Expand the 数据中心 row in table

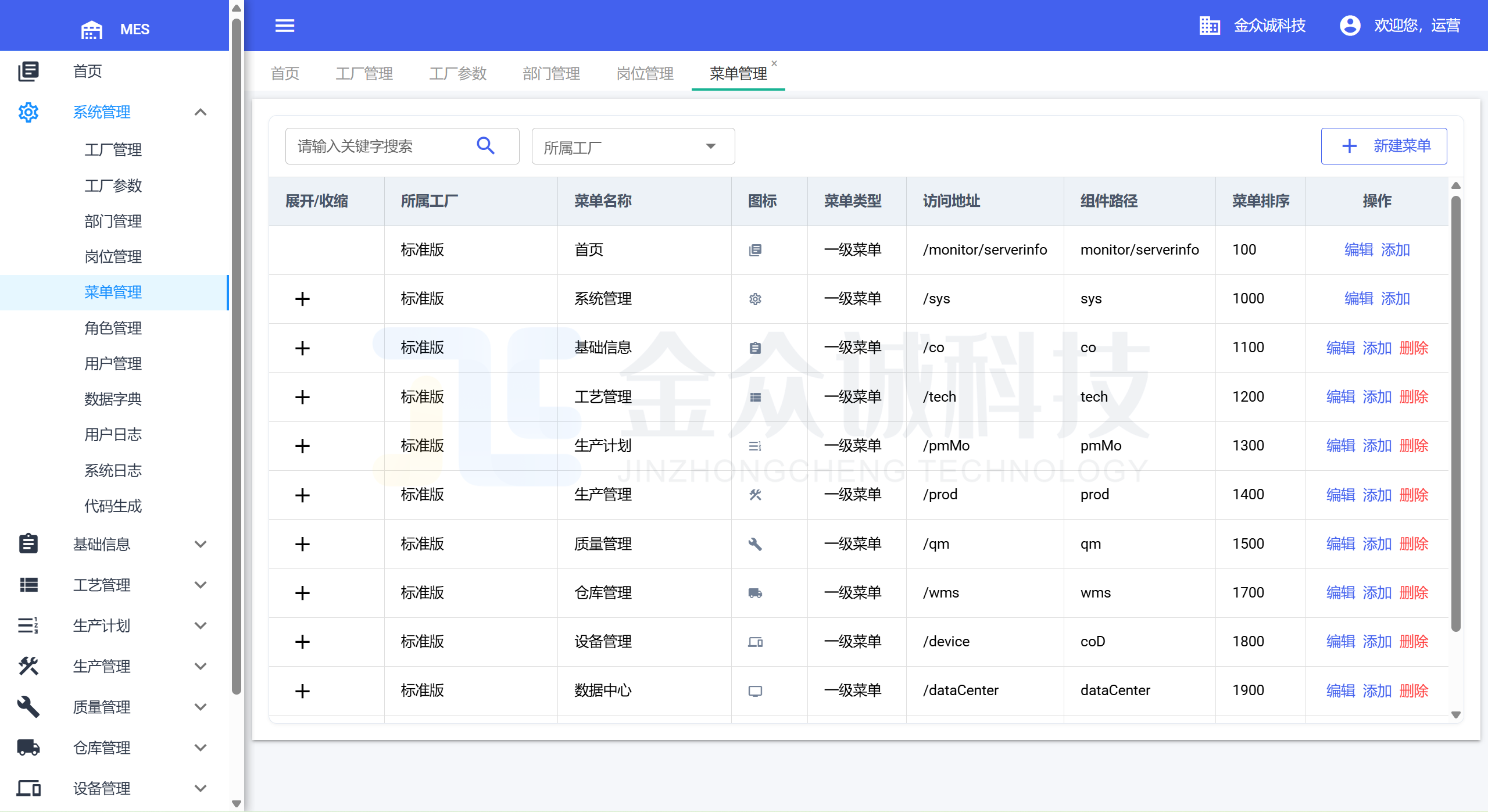pyautogui.click(x=302, y=691)
